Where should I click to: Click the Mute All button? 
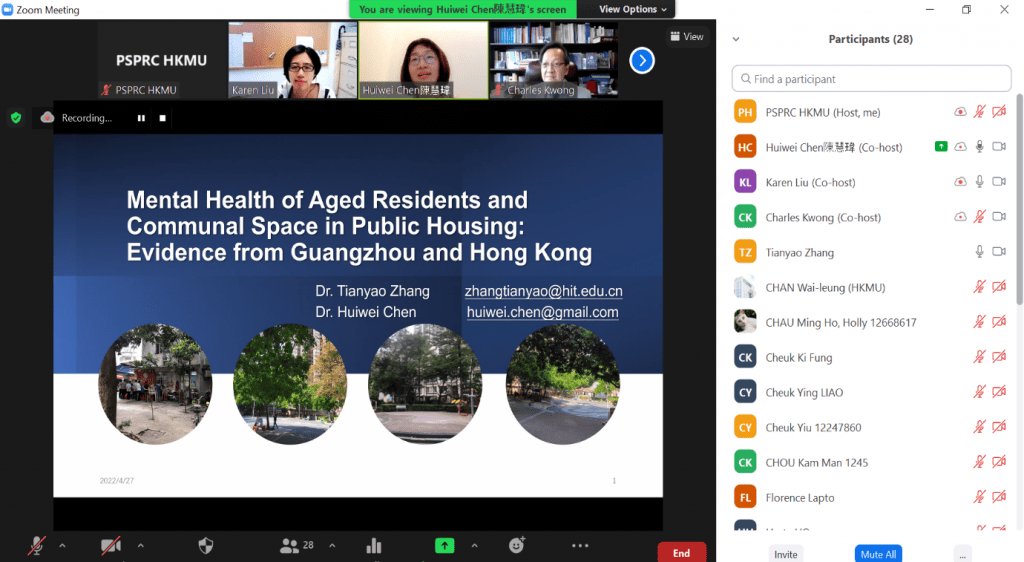tap(878, 554)
